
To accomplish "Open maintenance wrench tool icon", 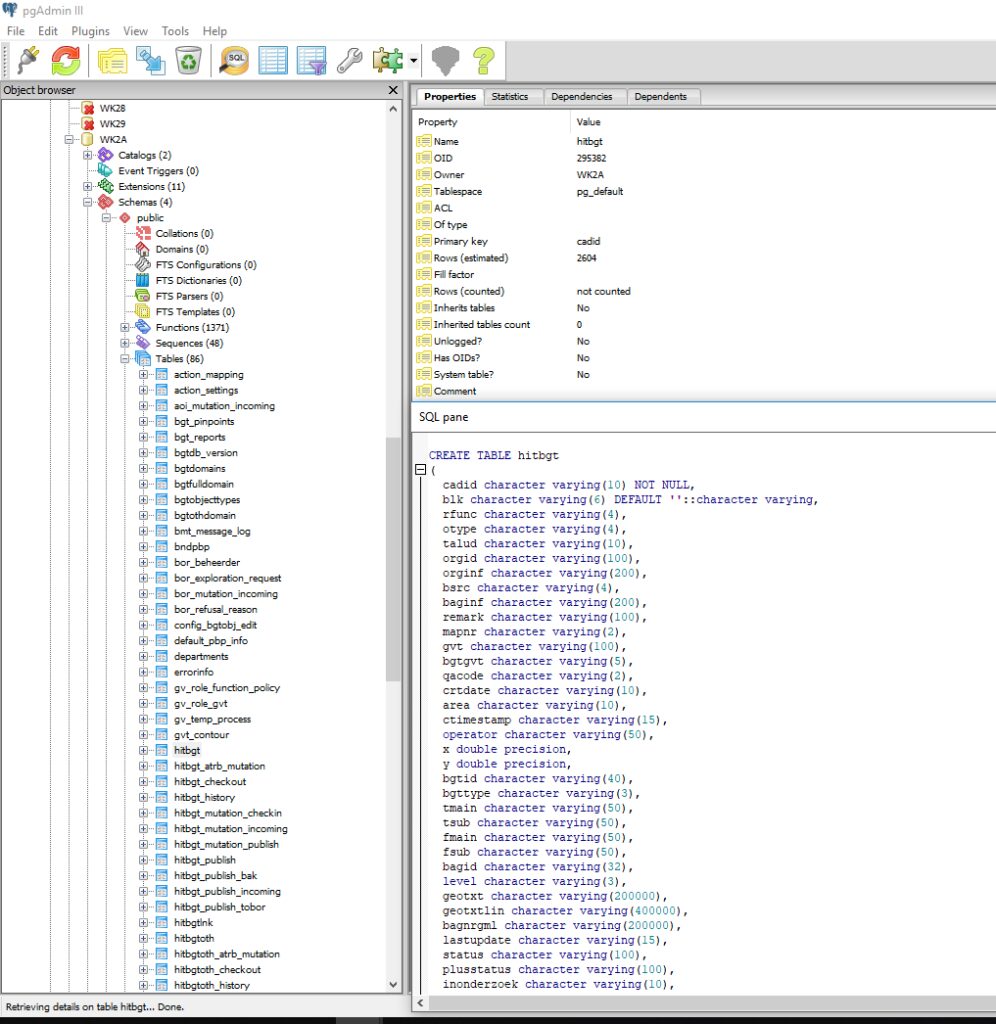I will point(350,61).
